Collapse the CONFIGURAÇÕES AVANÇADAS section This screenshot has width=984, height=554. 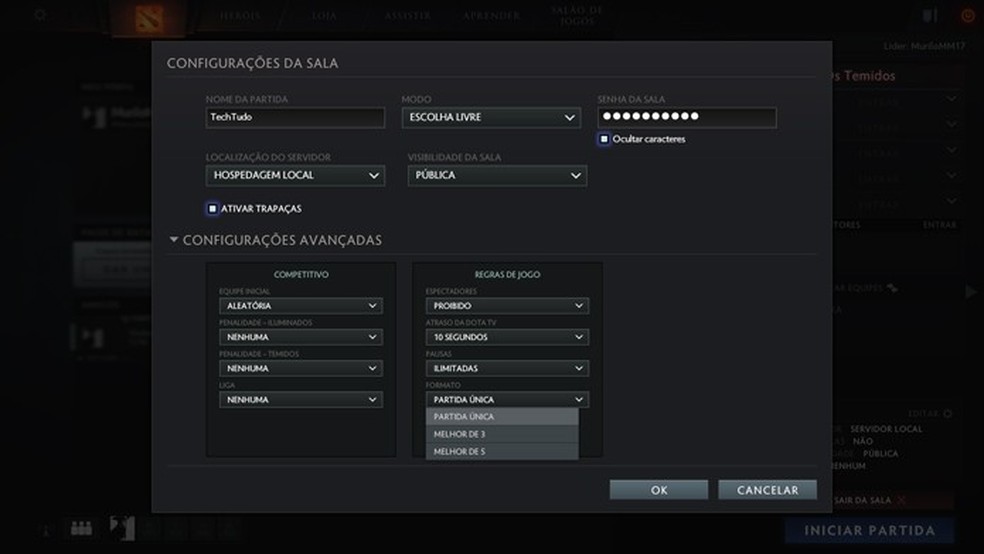[x=174, y=240]
